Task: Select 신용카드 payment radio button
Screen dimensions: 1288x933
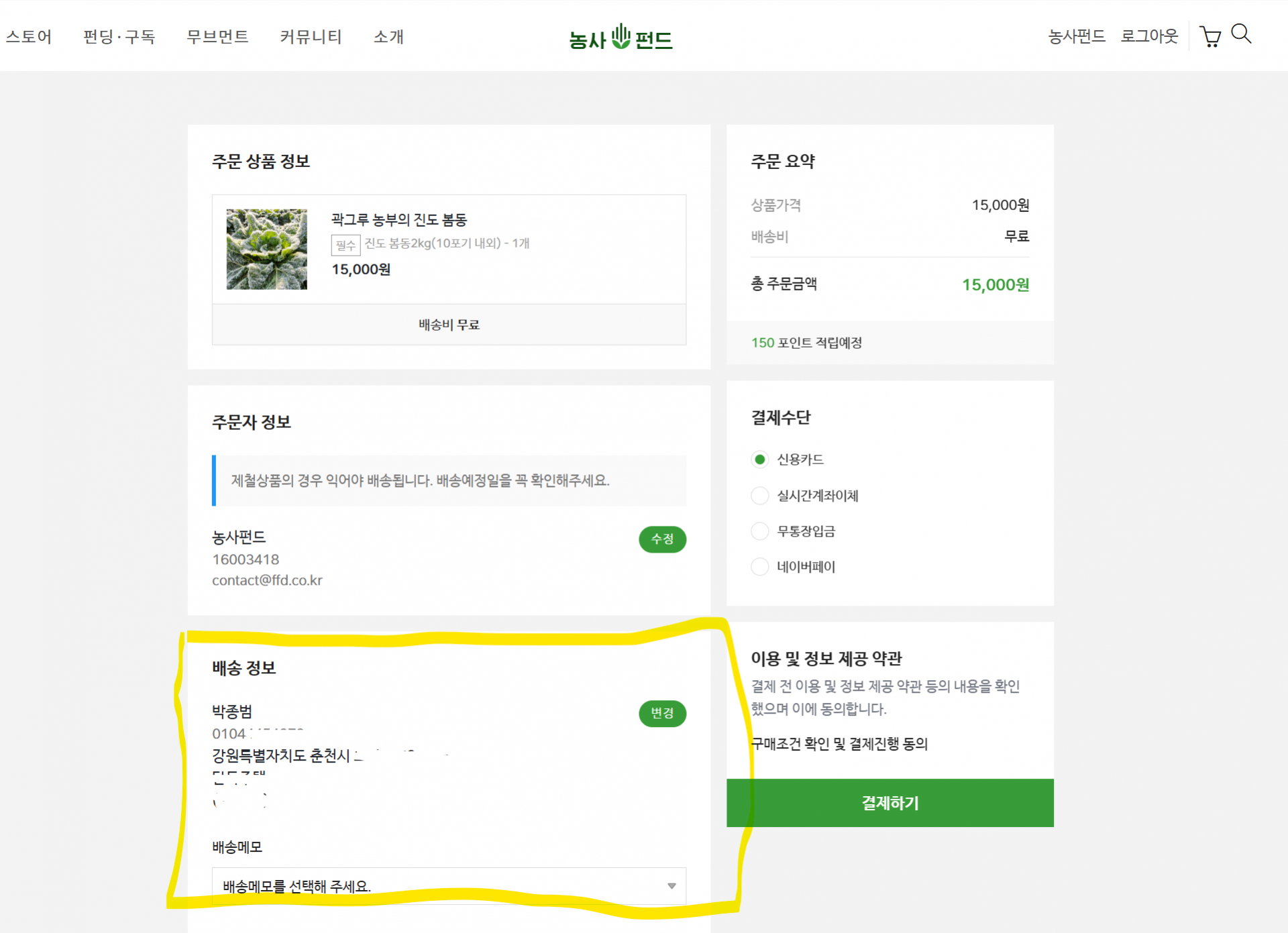Action: pos(759,459)
